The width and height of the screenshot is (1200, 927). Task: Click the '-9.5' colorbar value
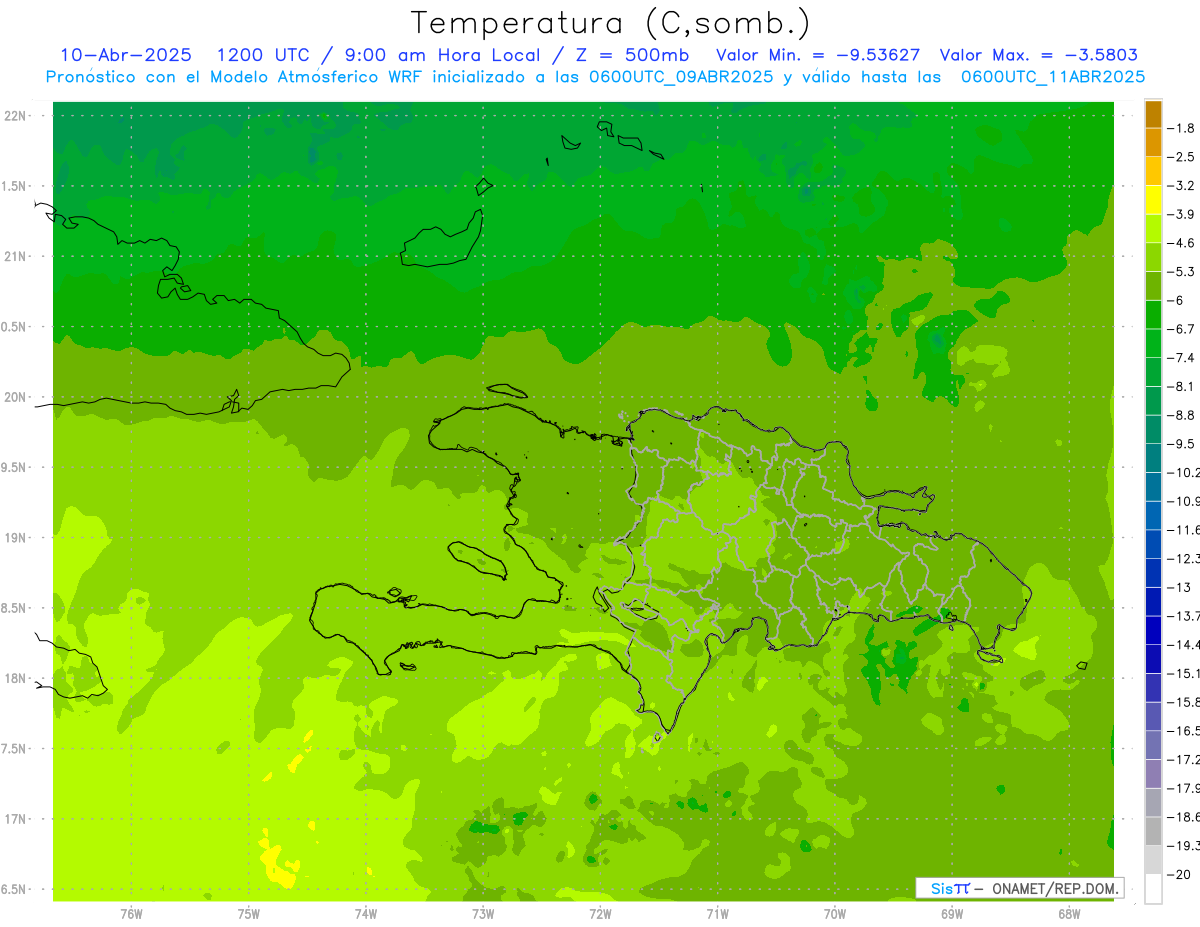(x=1182, y=444)
